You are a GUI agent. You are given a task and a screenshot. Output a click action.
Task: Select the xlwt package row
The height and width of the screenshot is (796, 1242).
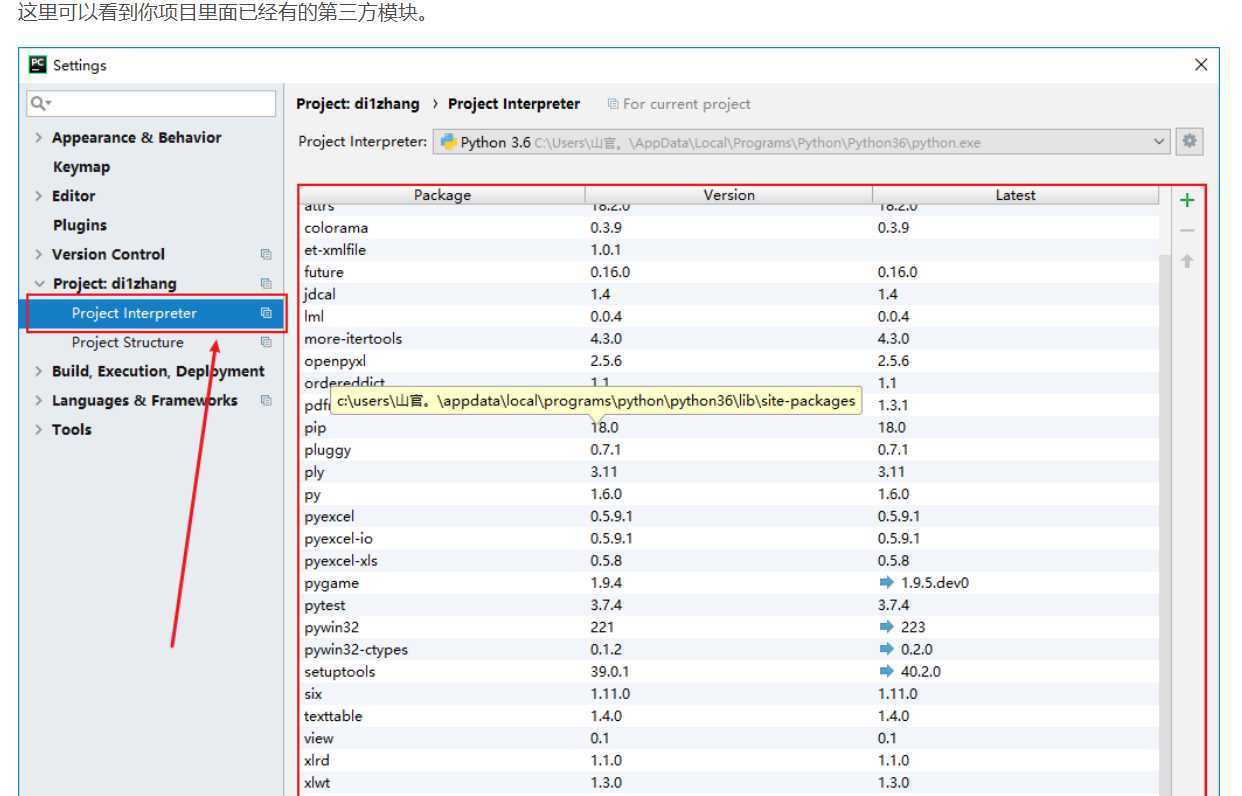click(x=729, y=782)
